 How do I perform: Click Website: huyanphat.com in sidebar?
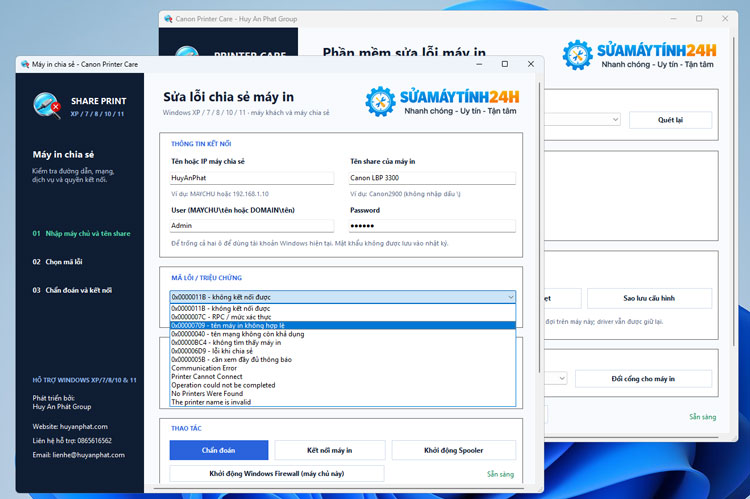(x=70, y=426)
